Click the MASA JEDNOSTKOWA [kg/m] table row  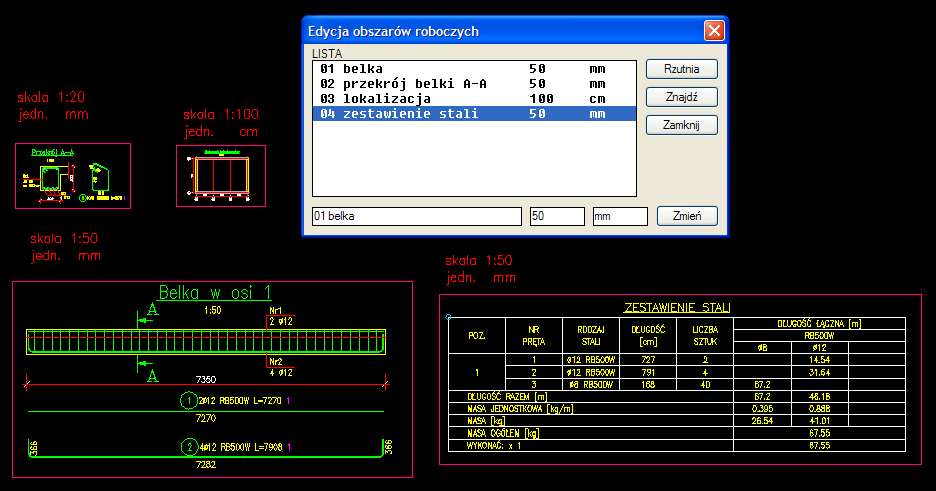[677, 409]
